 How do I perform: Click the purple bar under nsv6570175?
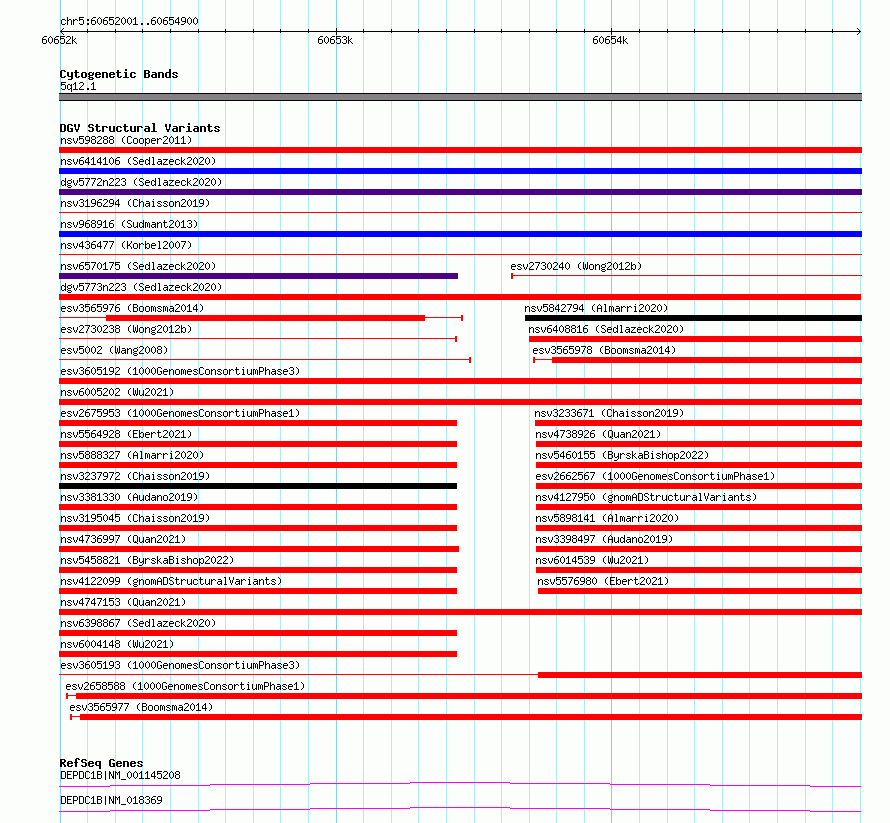coord(258,276)
